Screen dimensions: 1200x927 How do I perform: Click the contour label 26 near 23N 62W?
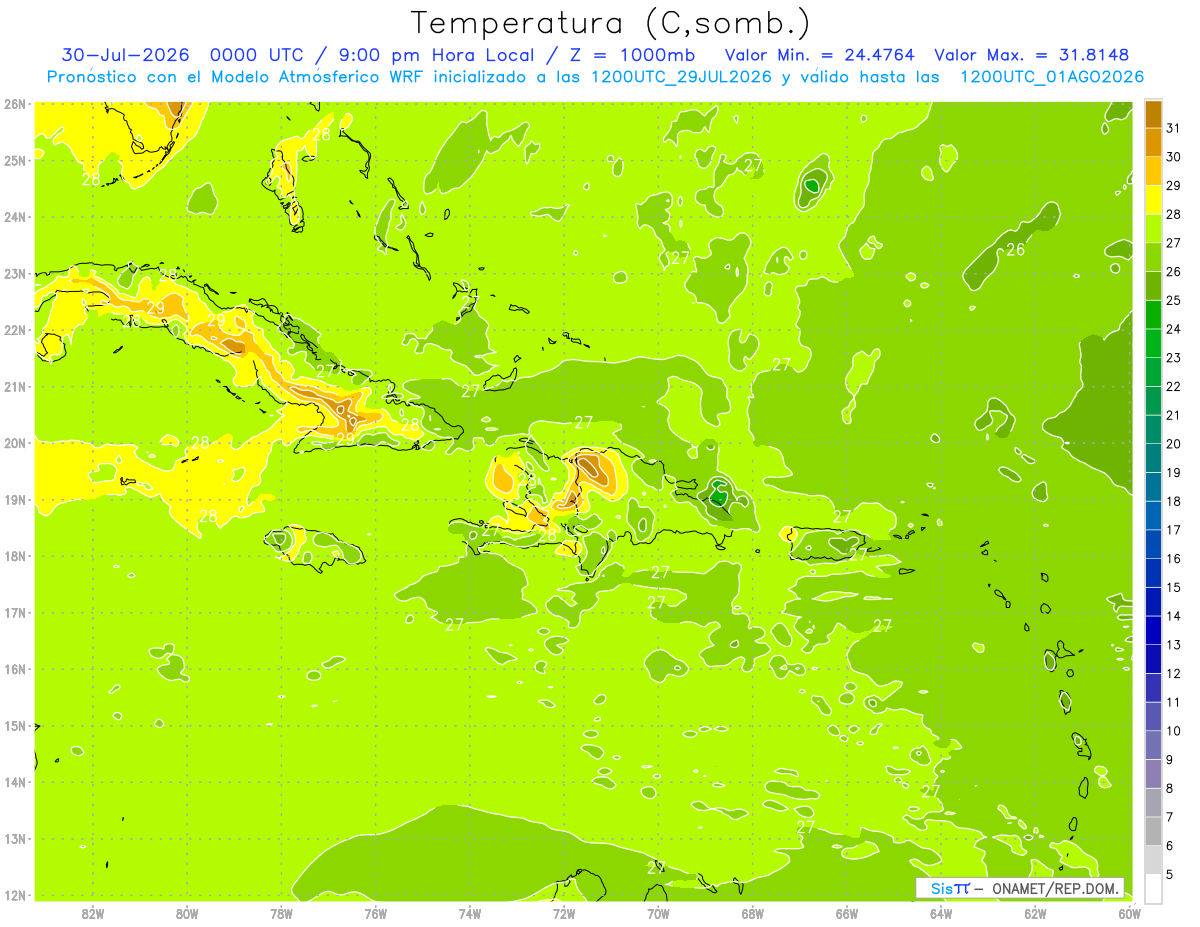pyautogui.click(x=1015, y=250)
